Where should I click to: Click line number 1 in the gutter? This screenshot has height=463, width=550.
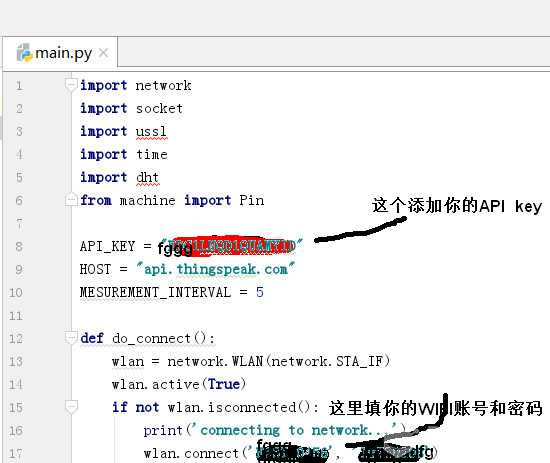coord(19,86)
